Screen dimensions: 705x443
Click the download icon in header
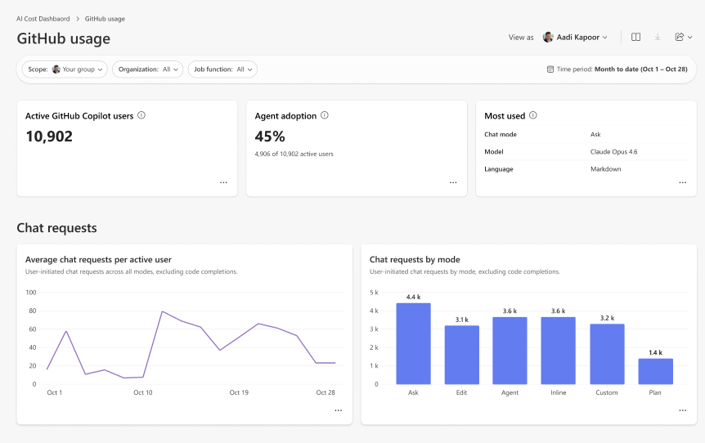coord(657,37)
